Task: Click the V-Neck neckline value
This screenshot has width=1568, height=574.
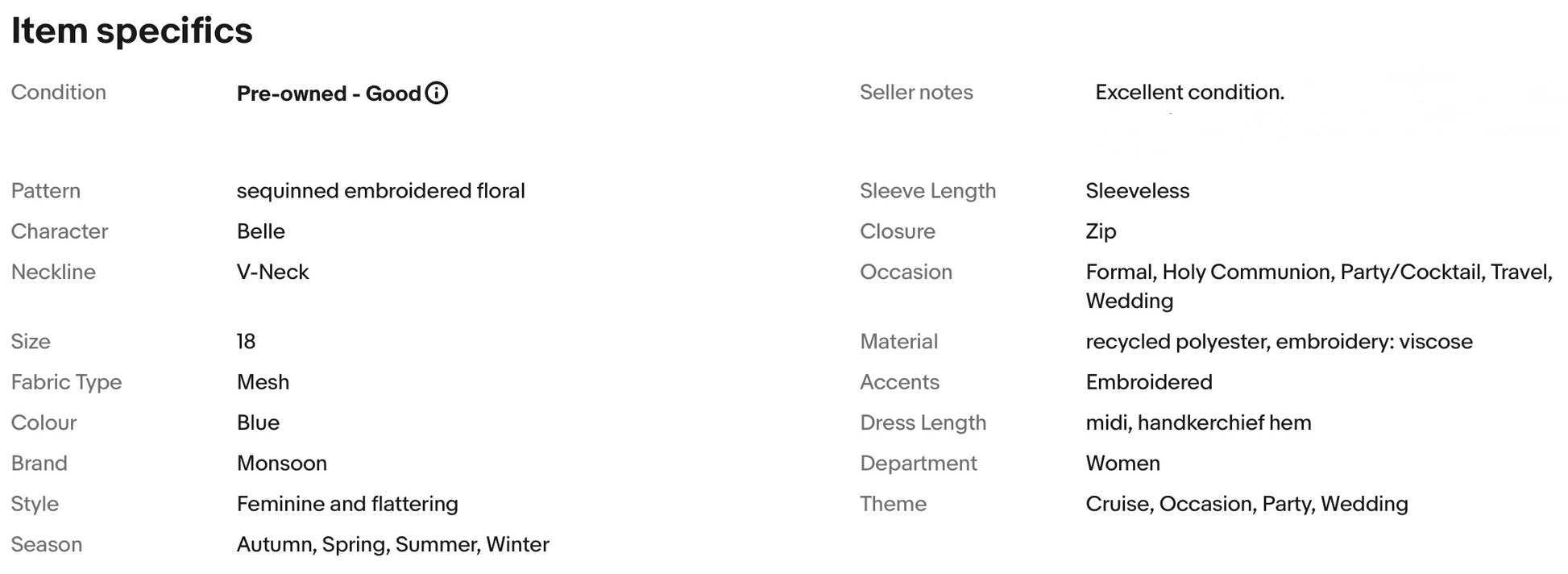Action: (273, 272)
